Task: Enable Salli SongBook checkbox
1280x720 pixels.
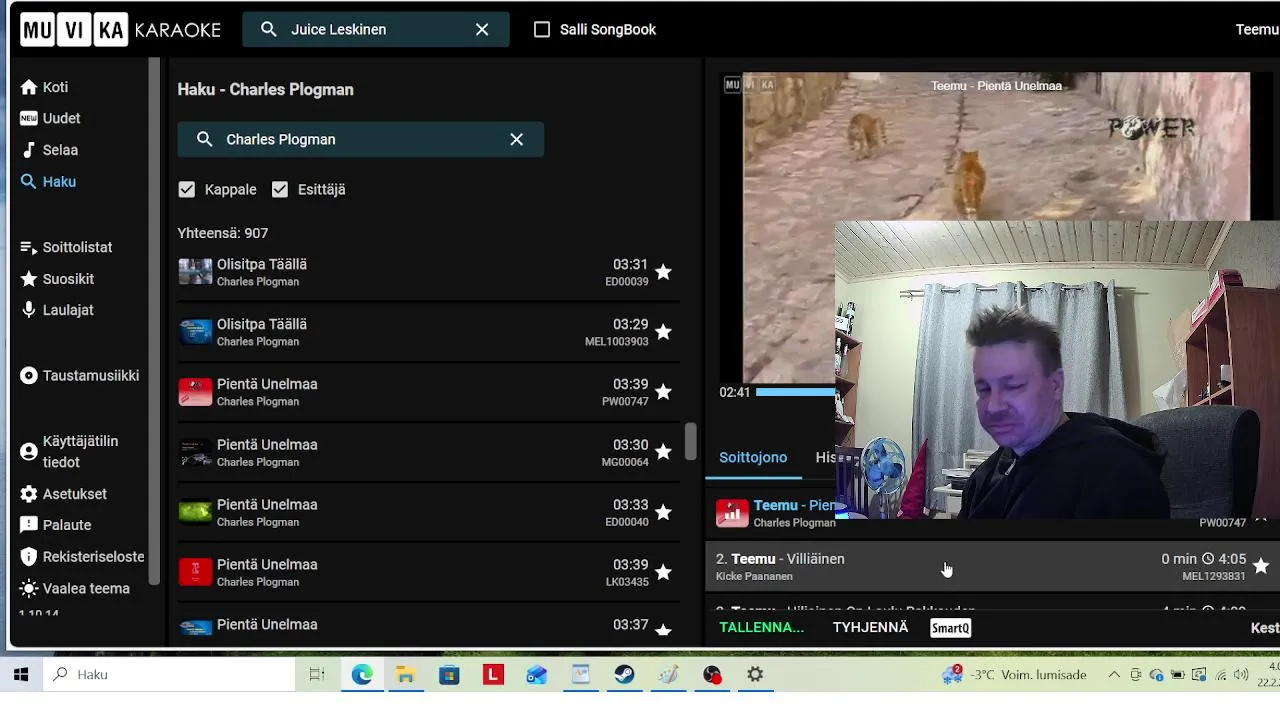Action: point(542,30)
